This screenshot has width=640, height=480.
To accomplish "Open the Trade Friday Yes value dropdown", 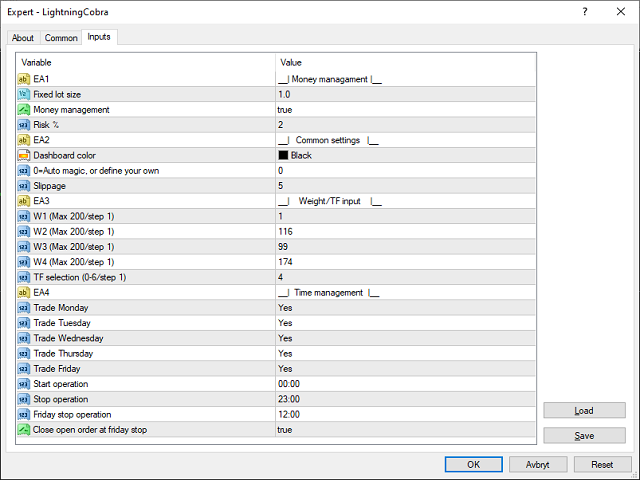I will coord(285,368).
